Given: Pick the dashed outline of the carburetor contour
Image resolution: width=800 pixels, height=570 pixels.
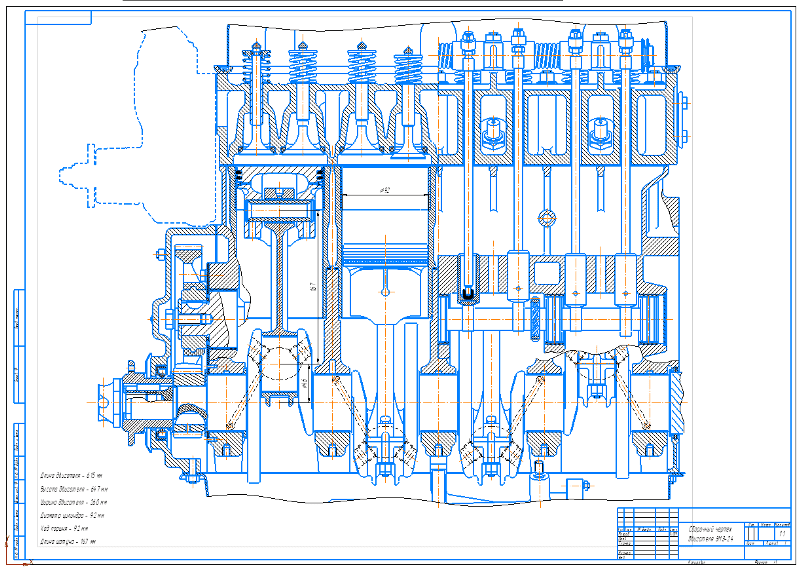Looking at the screenshot, I should (137, 127).
